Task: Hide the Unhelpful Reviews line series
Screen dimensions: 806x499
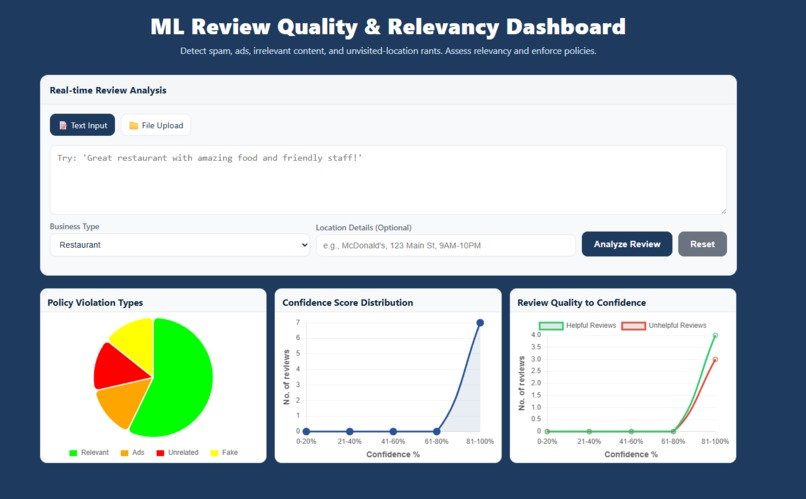Action: pyautogui.click(x=663, y=326)
